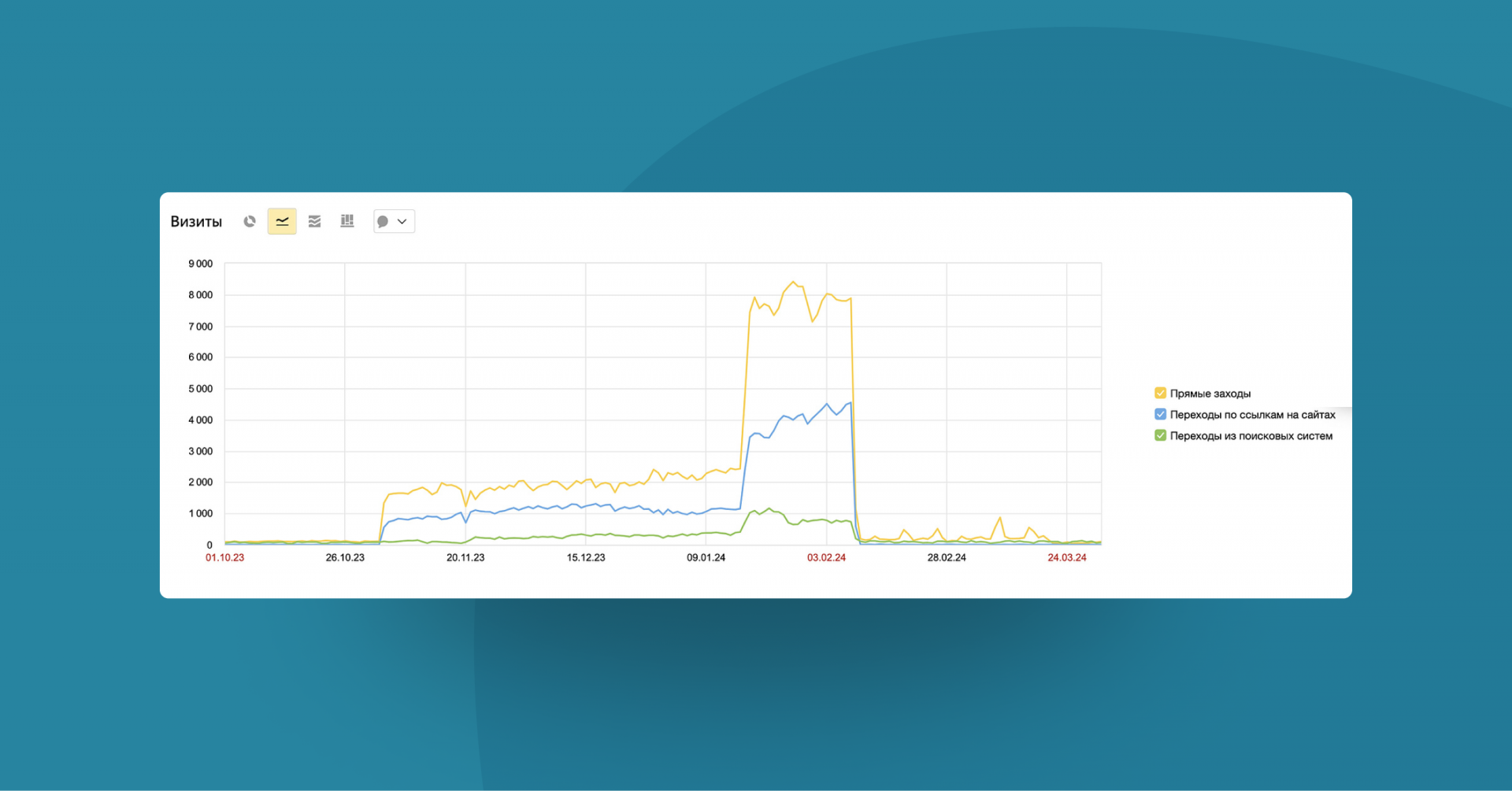Image resolution: width=1512 pixels, height=791 pixels.
Task: Click date label 20.11.23
Action: point(465,558)
